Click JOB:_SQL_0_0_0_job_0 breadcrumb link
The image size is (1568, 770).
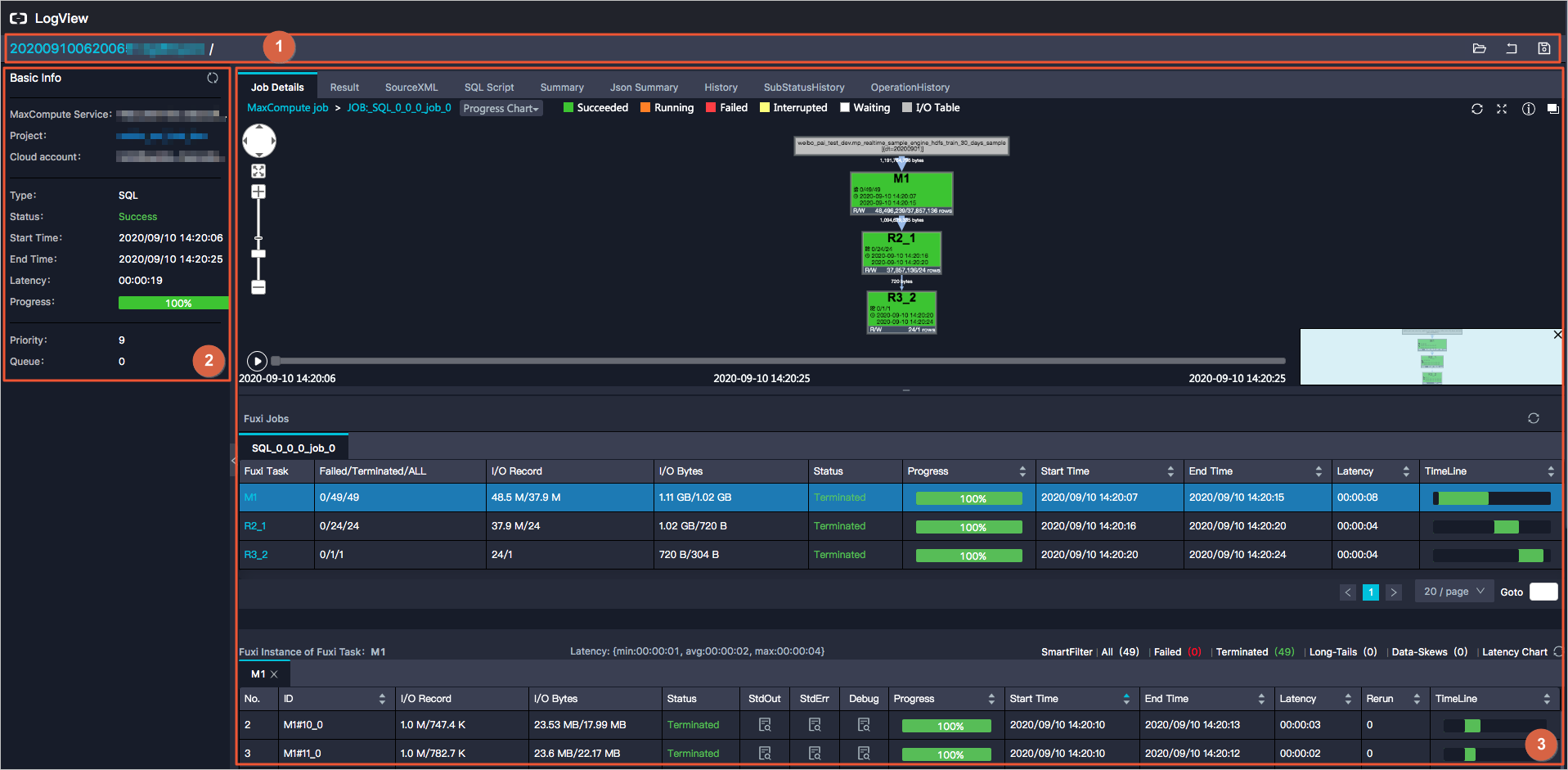click(x=399, y=108)
